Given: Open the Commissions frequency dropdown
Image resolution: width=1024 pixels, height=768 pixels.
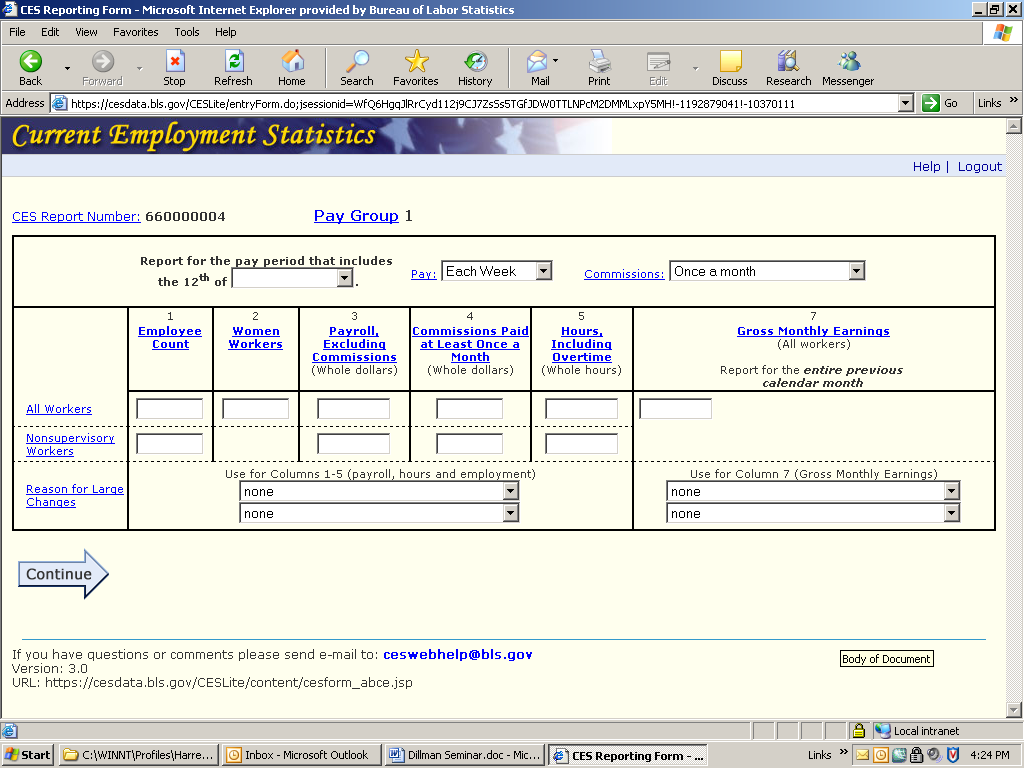Looking at the screenshot, I should pyautogui.click(x=856, y=271).
